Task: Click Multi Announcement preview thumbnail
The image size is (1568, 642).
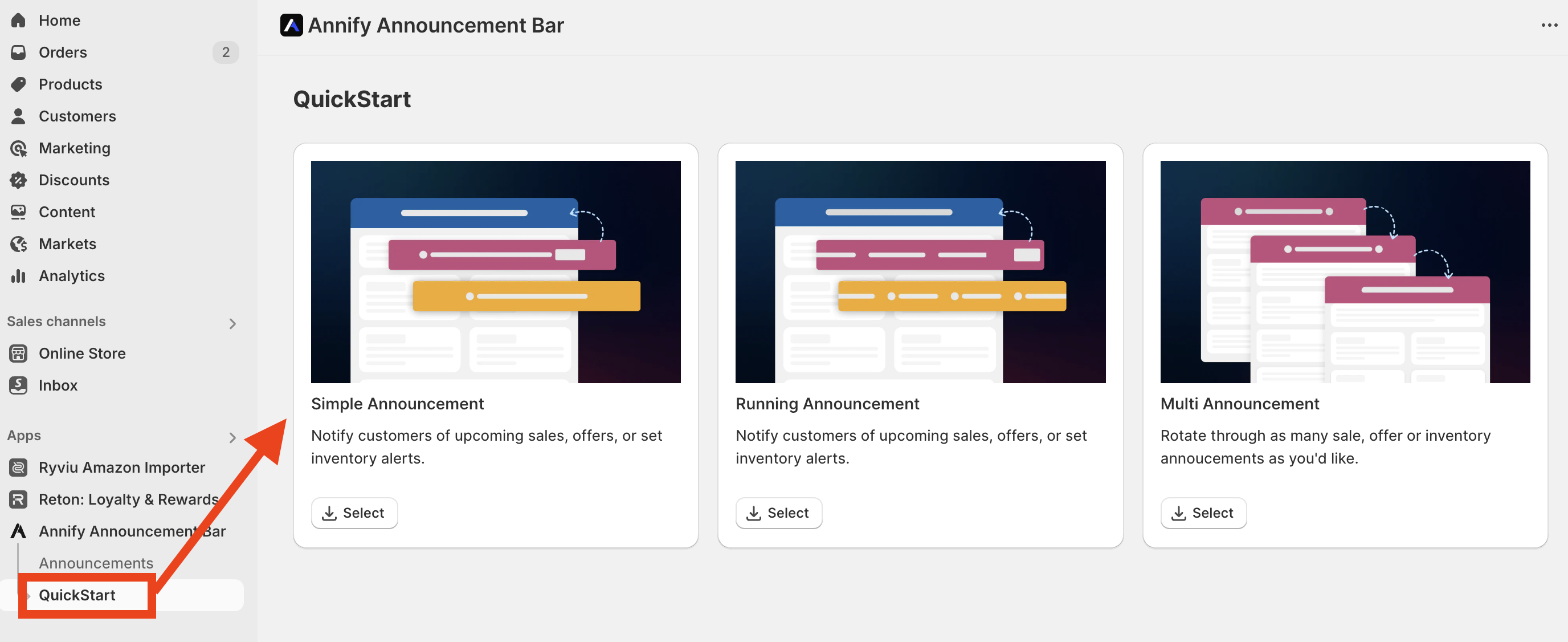Action: click(1345, 271)
